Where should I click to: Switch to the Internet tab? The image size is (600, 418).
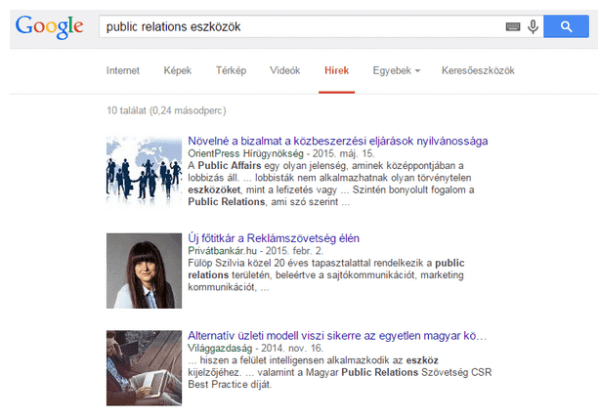(x=123, y=70)
